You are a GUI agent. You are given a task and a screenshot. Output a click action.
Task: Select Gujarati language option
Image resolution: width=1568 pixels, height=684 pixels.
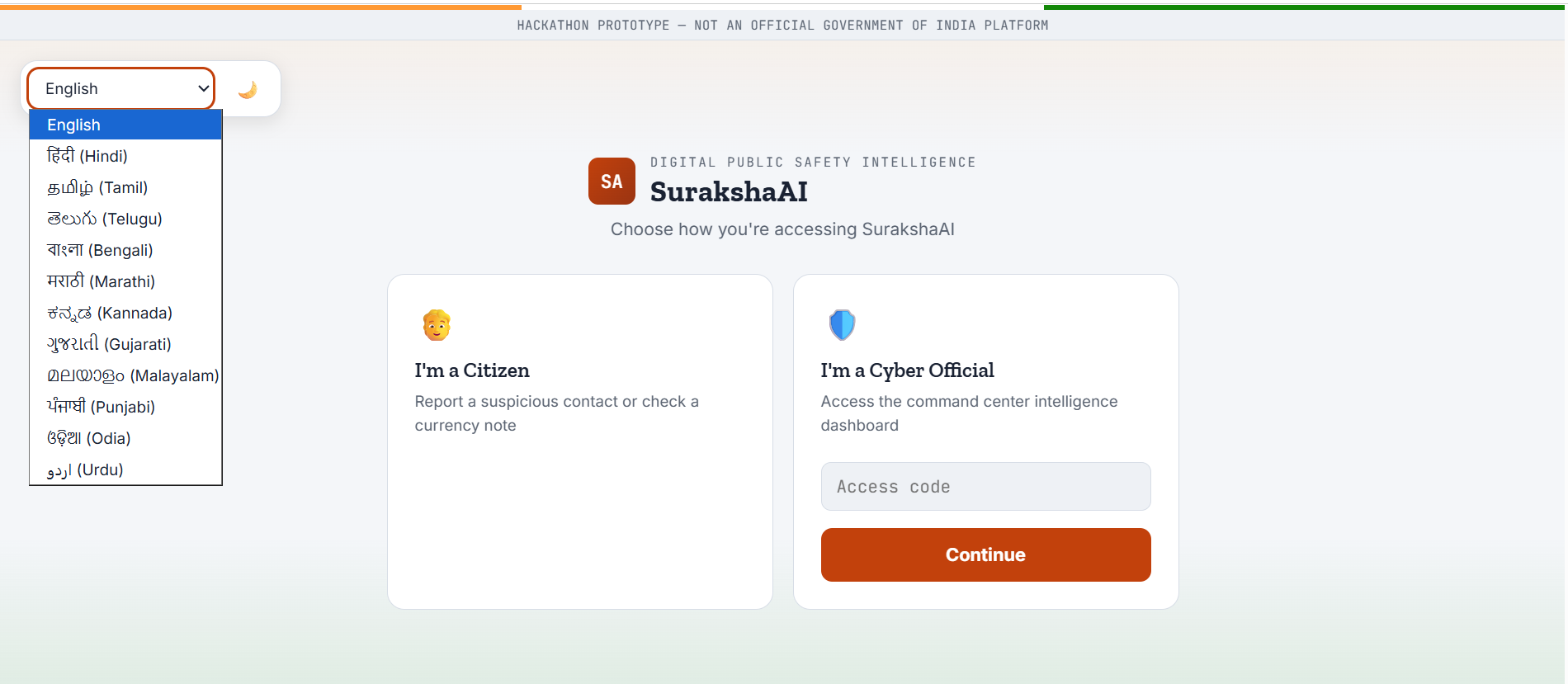[125, 344]
